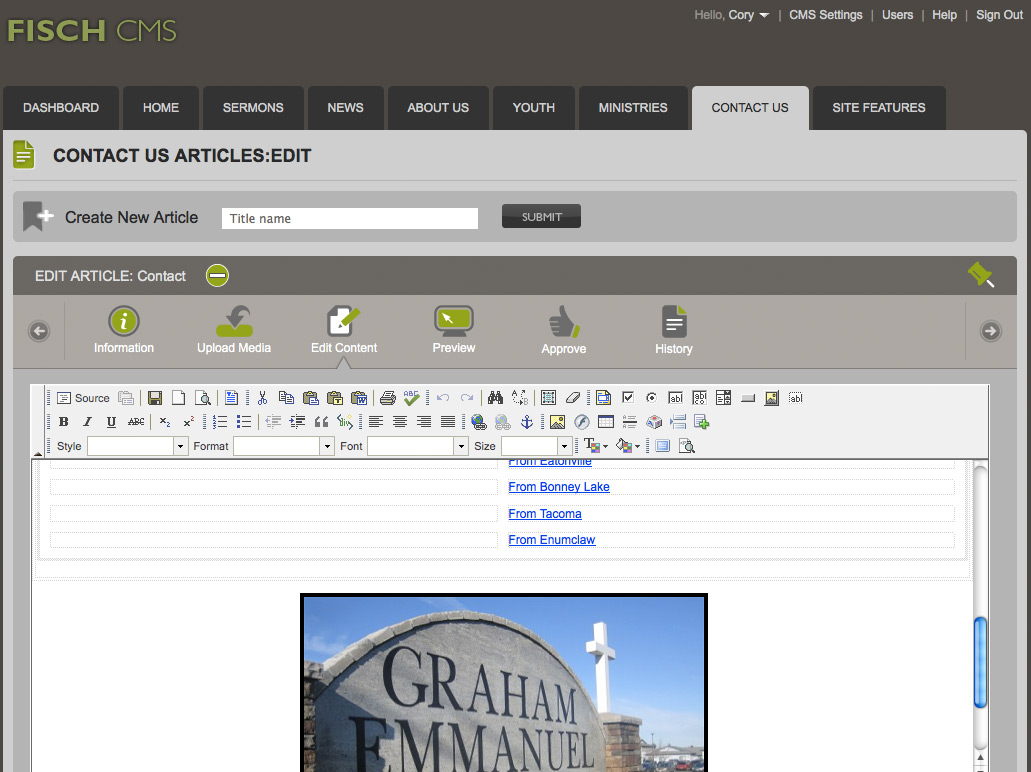Insert a checkbox form field
This screenshot has width=1031, height=772.
628,398
